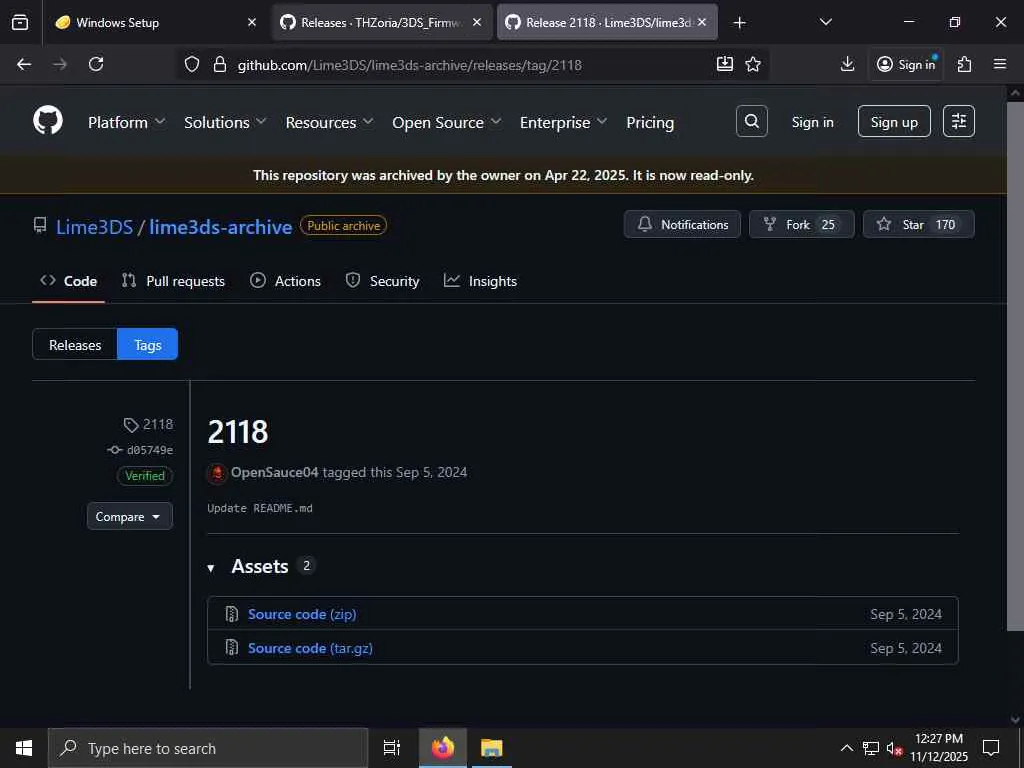The image size is (1024, 768).
Task: Open a new tab with plus button
Action: coord(739,23)
